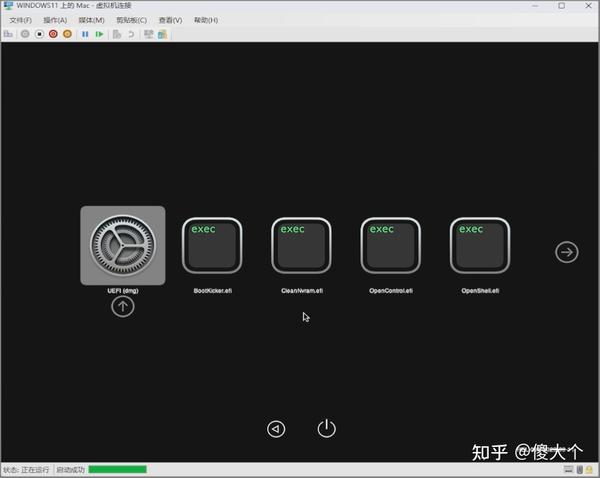Click the last toolbar icon beside enhanced session
Image resolution: width=600 pixels, height=478 pixels.
(x=163, y=34)
